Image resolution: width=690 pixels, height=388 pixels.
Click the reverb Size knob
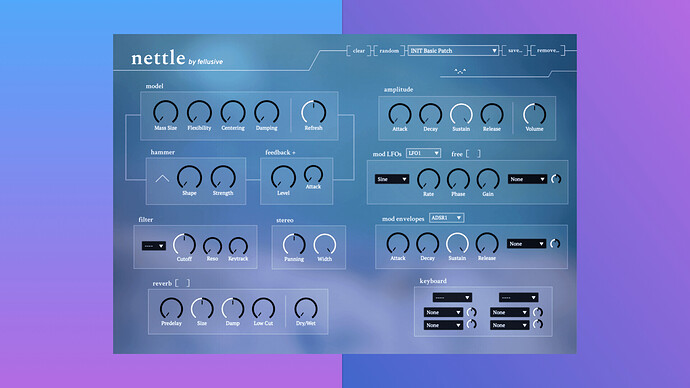[x=202, y=308]
